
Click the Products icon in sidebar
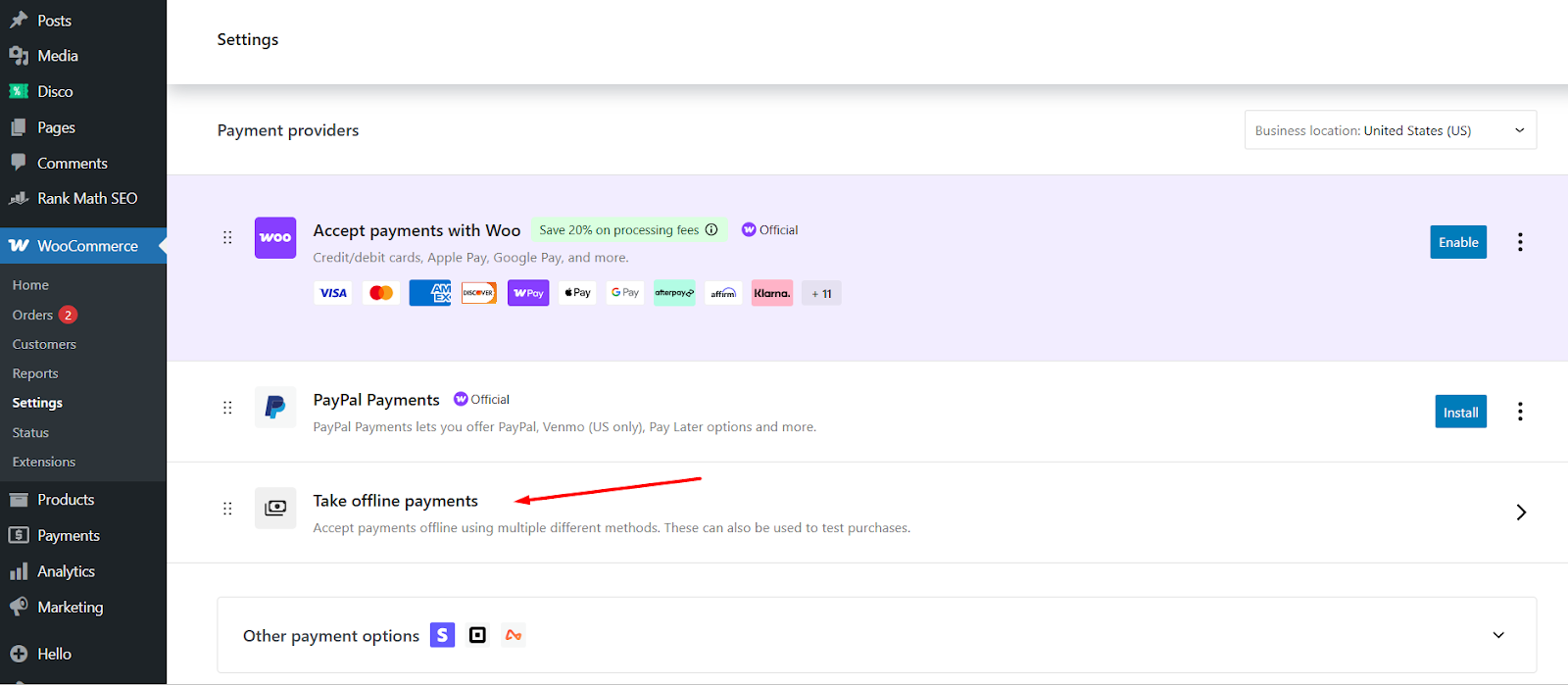[x=19, y=500]
